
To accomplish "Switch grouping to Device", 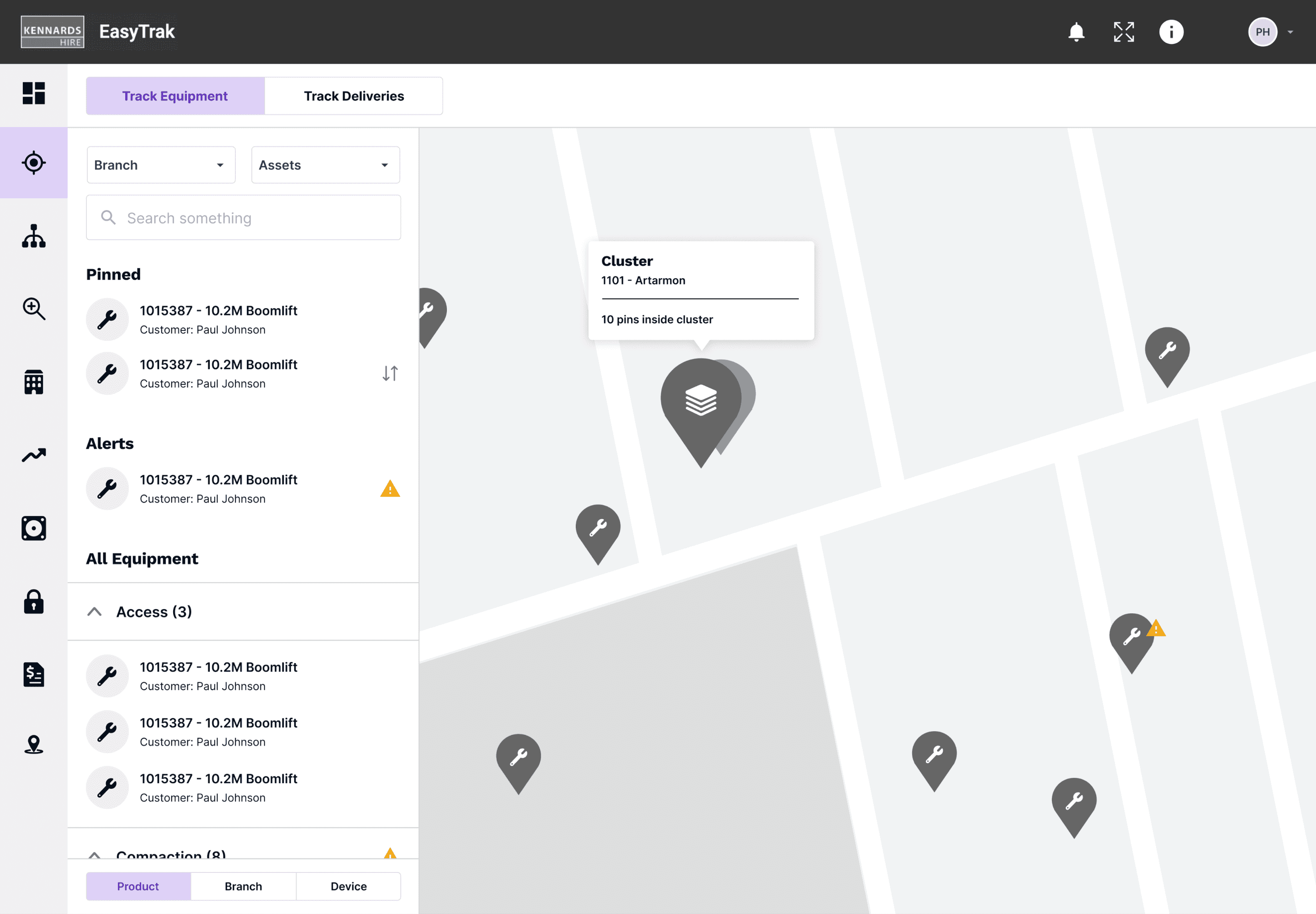I will (348, 886).
